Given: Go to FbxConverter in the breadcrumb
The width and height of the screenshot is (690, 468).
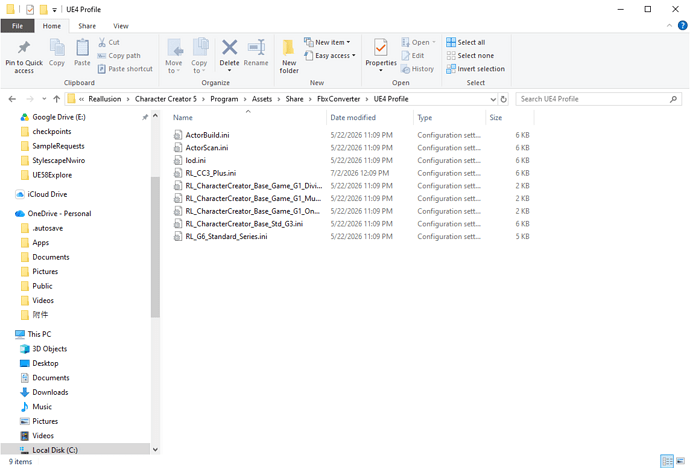Looking at the screenshot, I should (x=338, y=99).
